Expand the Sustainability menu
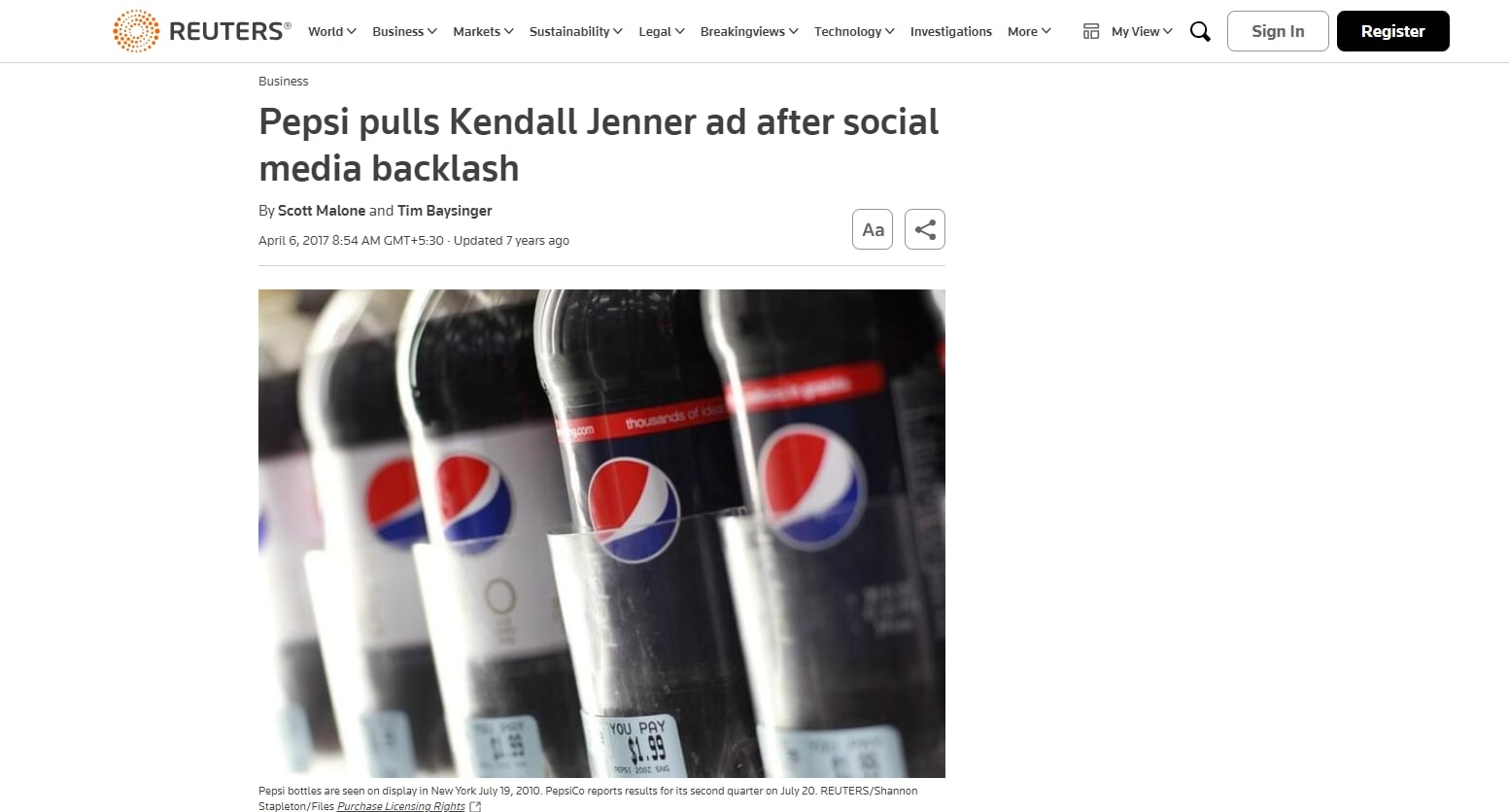Image resolution: width=1509 pixels, height=812 pixels. [x=576, y=31]
